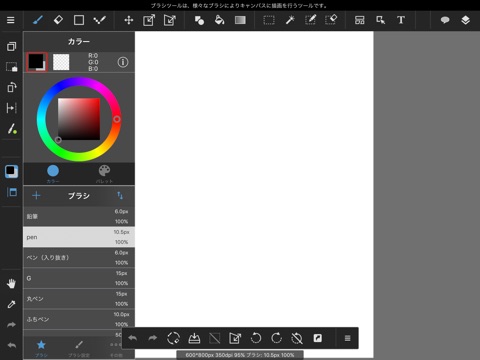Select the Panel divide tool
The width and height of the screenshot is (480, 360).
click(359, 20)
